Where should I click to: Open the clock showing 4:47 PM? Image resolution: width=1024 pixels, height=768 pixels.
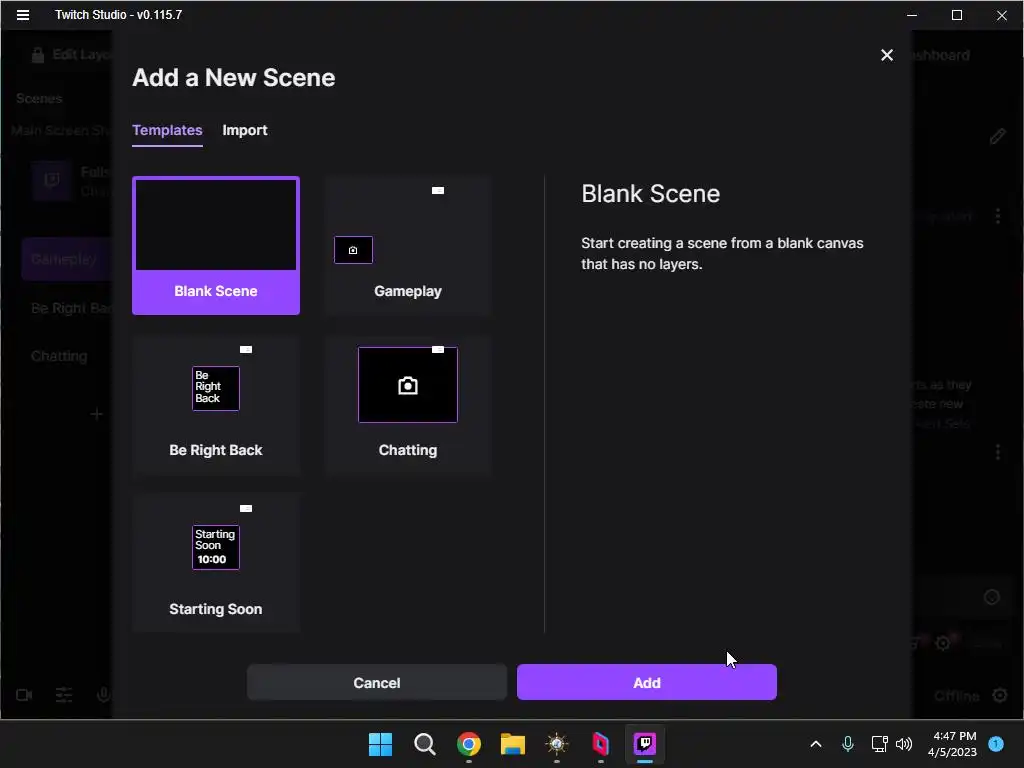952,744
